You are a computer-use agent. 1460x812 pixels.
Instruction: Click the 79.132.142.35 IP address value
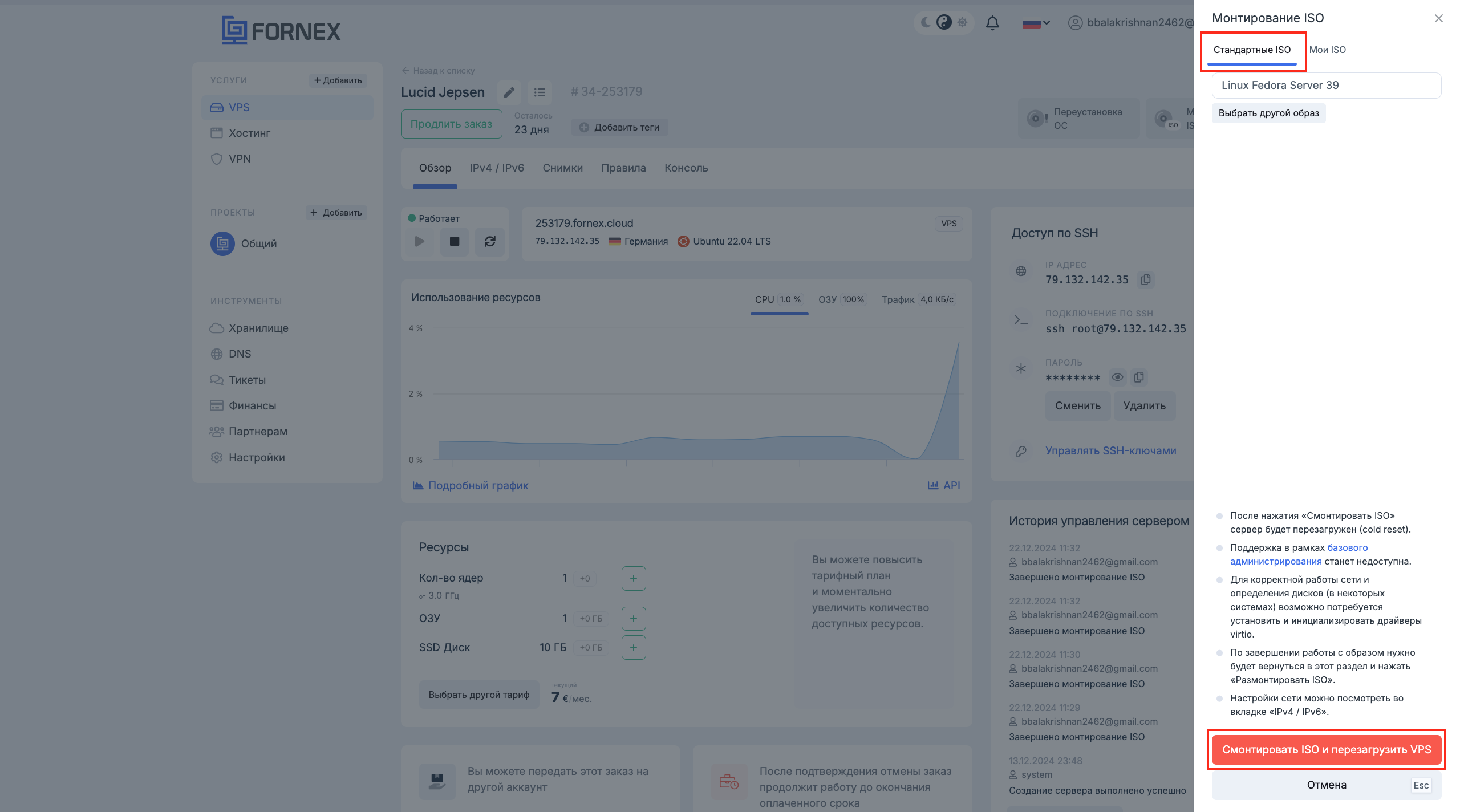(1086, 279)
